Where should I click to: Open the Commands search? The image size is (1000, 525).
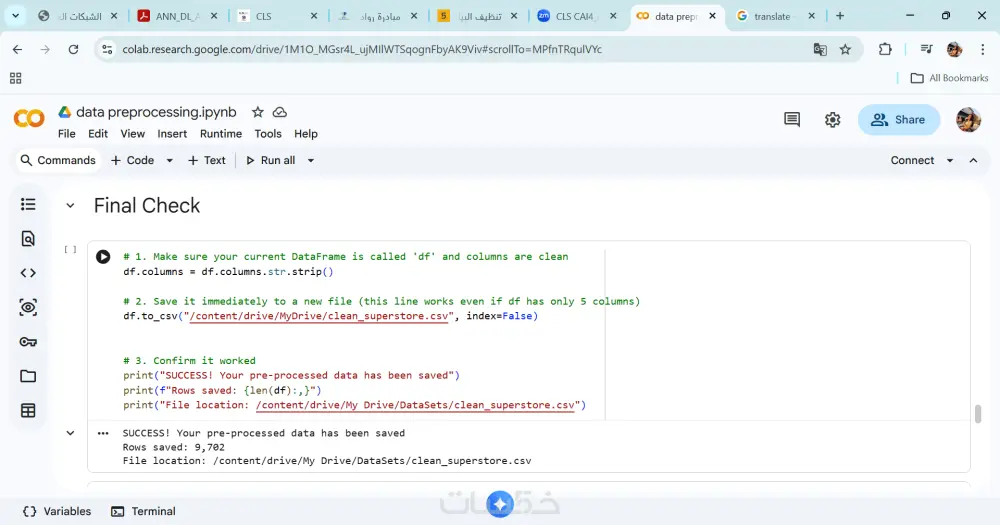point(58,161)
